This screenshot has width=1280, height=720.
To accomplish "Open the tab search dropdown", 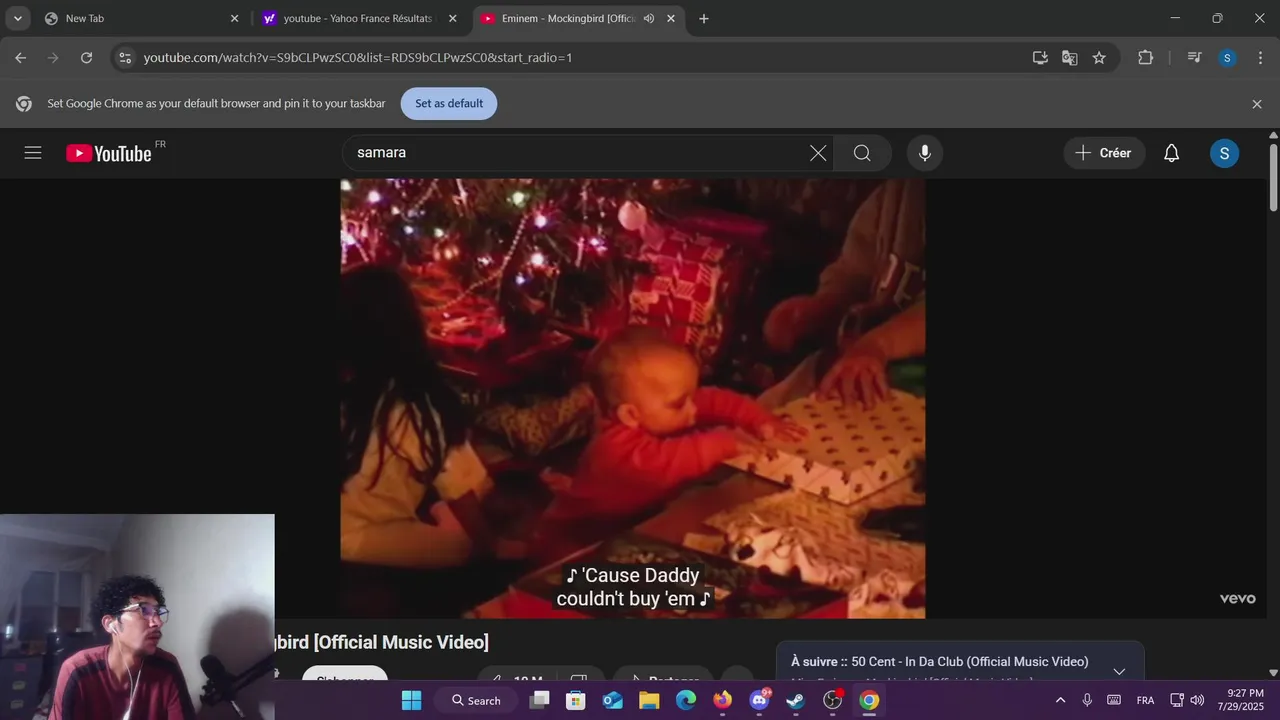I will pyautogui.click(x=17, y=18).
